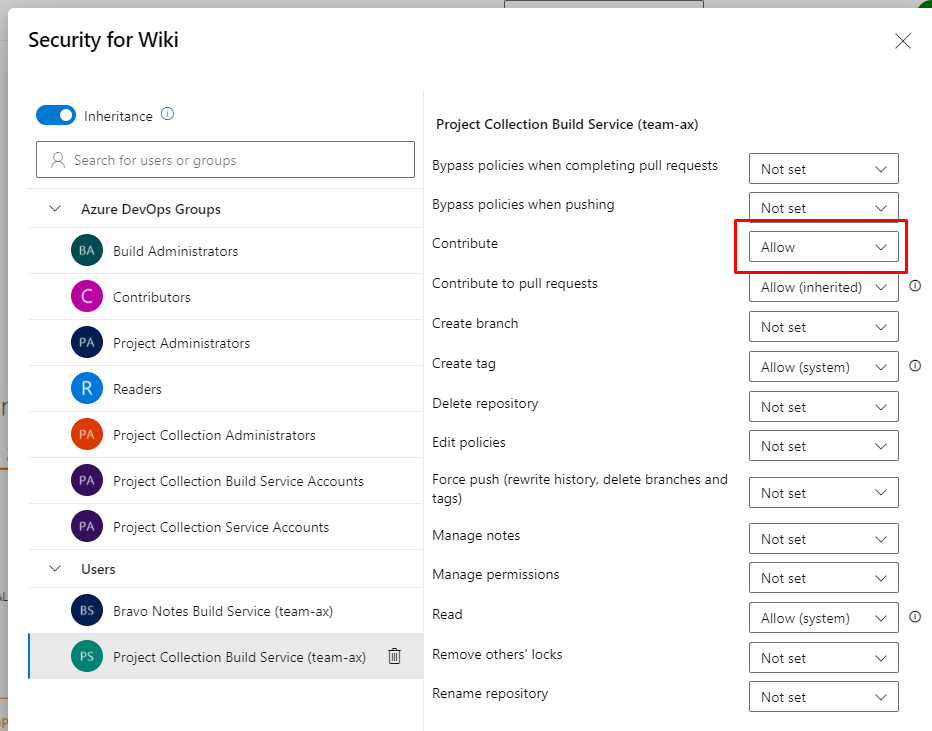Select the Readers group
The image size is (932, 731).
pos(226,389)
